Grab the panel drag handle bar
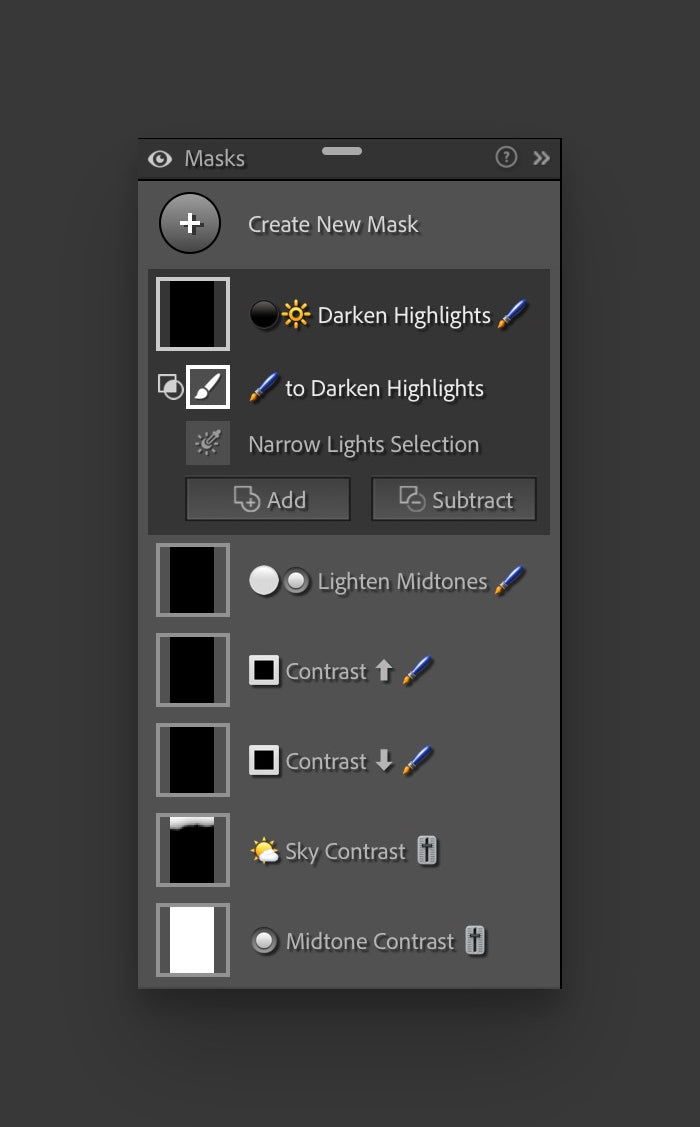 pyautogui.click(x=342, y=151)
